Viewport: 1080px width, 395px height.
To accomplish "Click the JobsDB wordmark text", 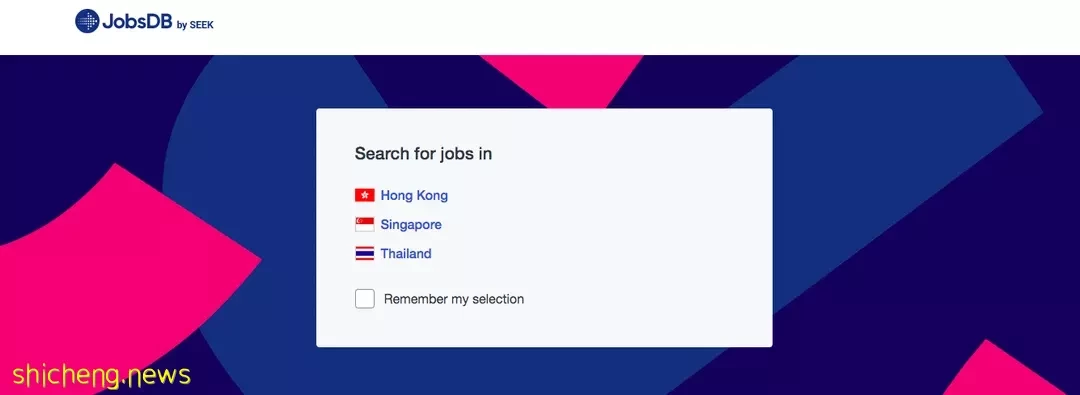I will coord(137,22).
